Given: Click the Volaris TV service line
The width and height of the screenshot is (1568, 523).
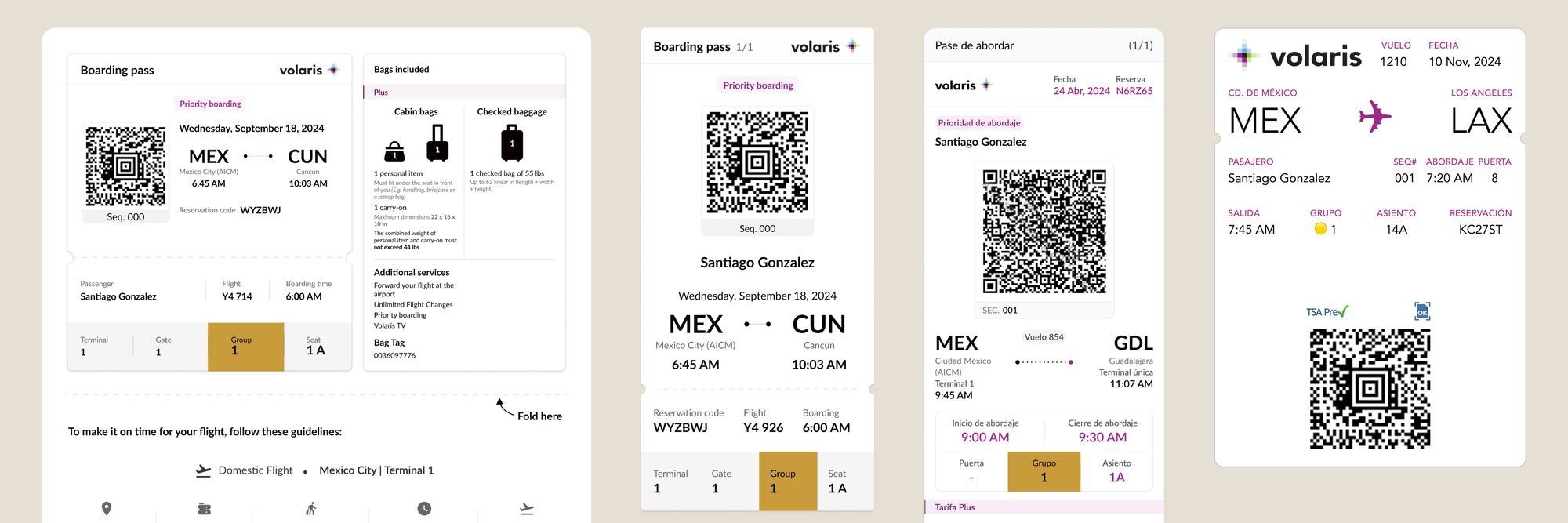Looking at the screenshot, I should click(390, 326).
